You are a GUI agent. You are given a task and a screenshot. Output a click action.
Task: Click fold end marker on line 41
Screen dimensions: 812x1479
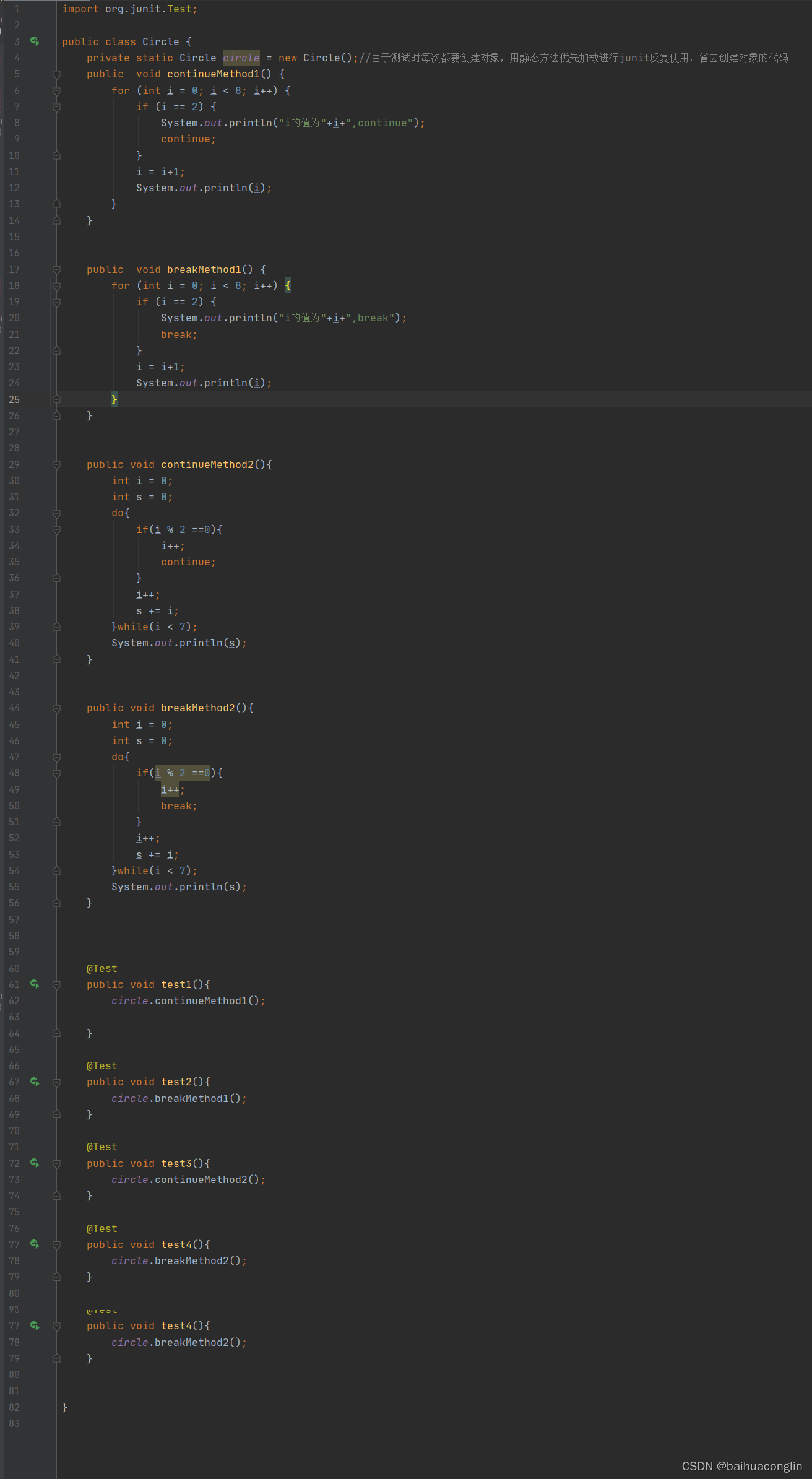[x=57, y=659]
